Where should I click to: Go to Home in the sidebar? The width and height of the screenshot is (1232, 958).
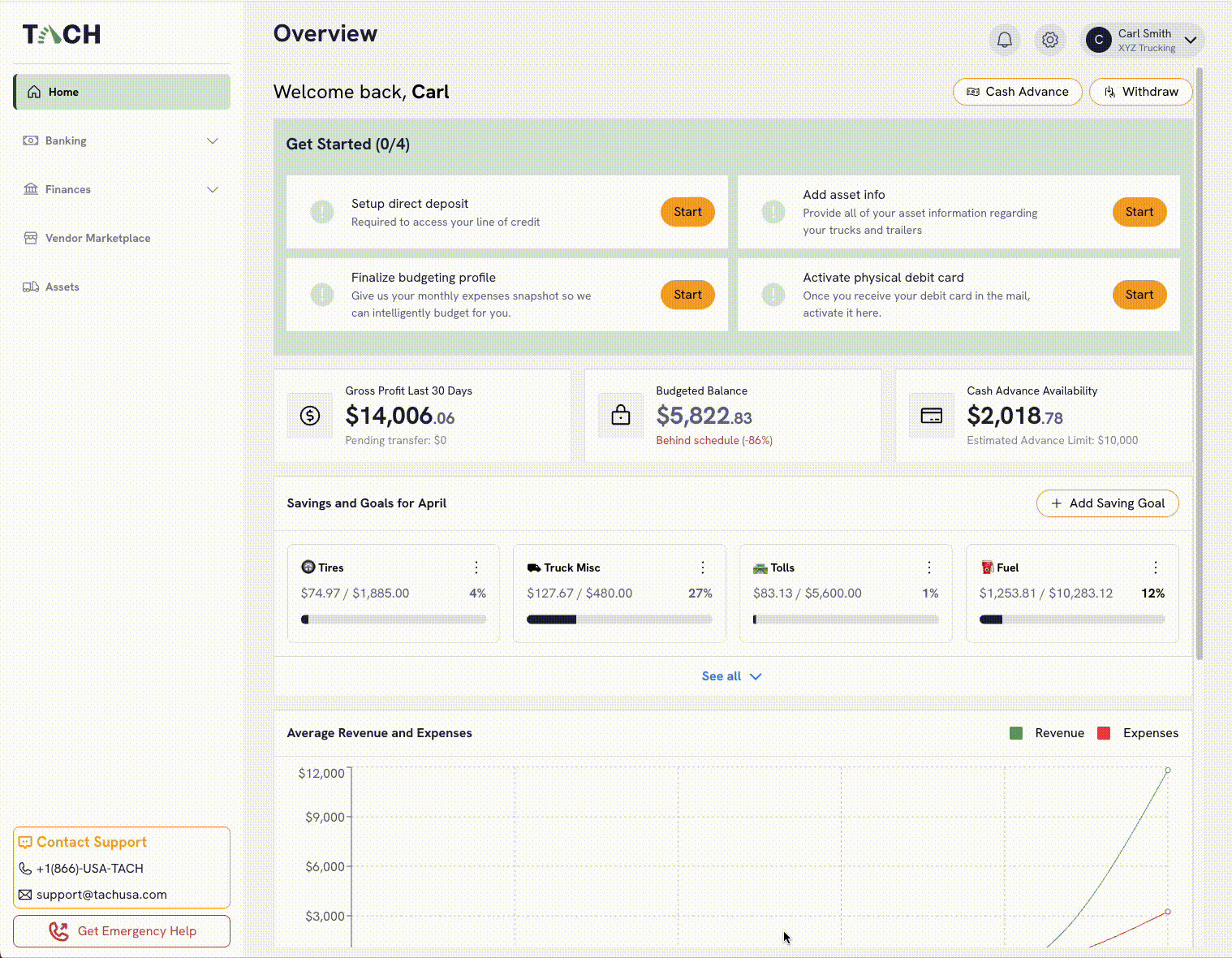click(122, 92)
